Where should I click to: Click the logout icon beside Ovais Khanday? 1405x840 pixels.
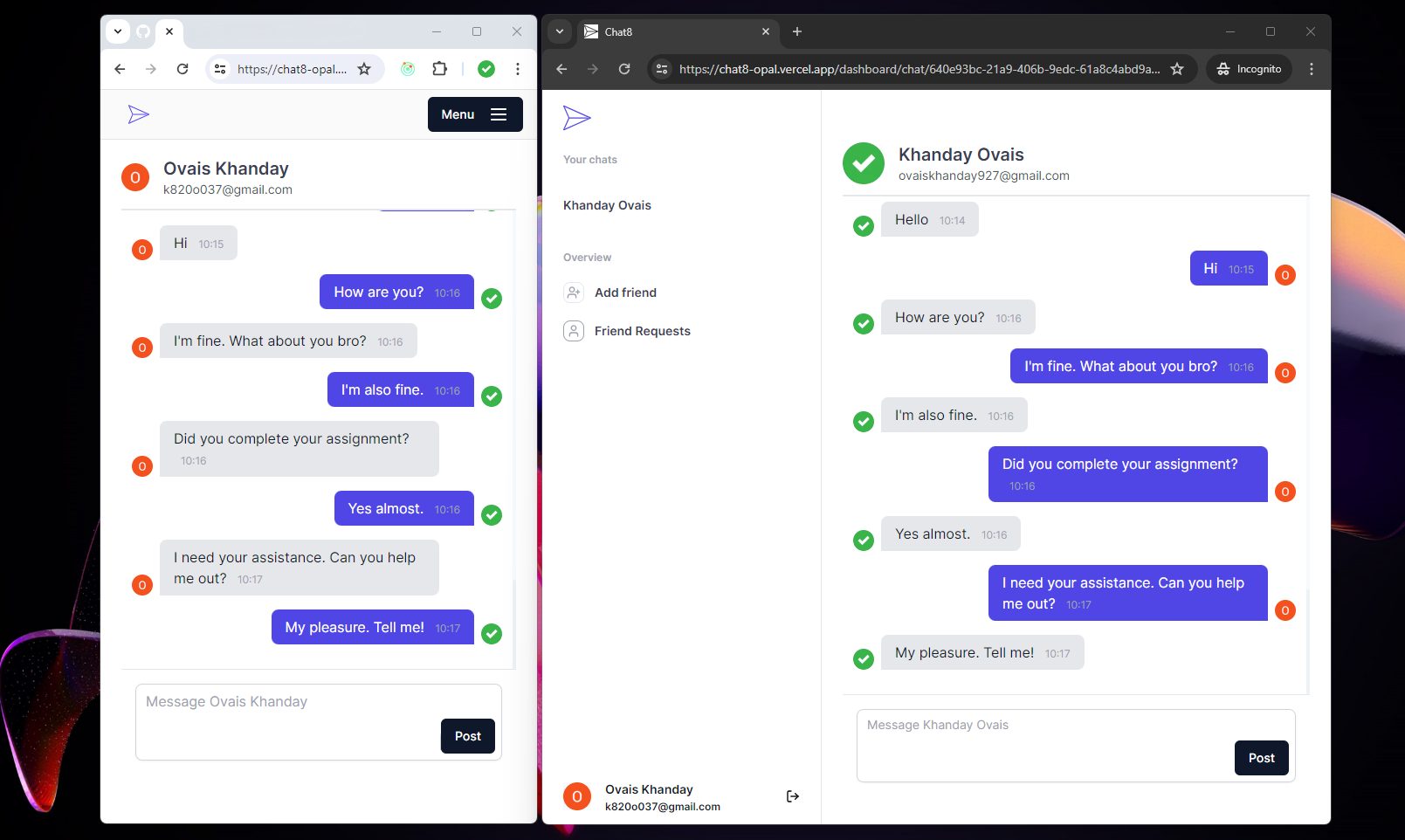point(793,796)
